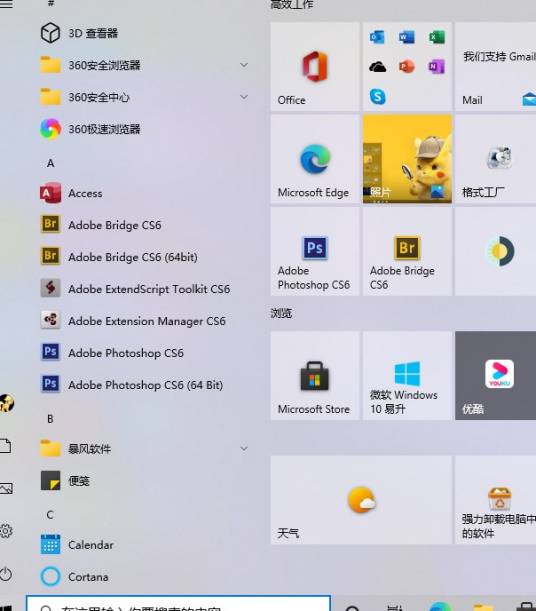This screenshot has width=536, height=611.
Task: Jump to letter C section header
Action: click(x=50, y=515)
